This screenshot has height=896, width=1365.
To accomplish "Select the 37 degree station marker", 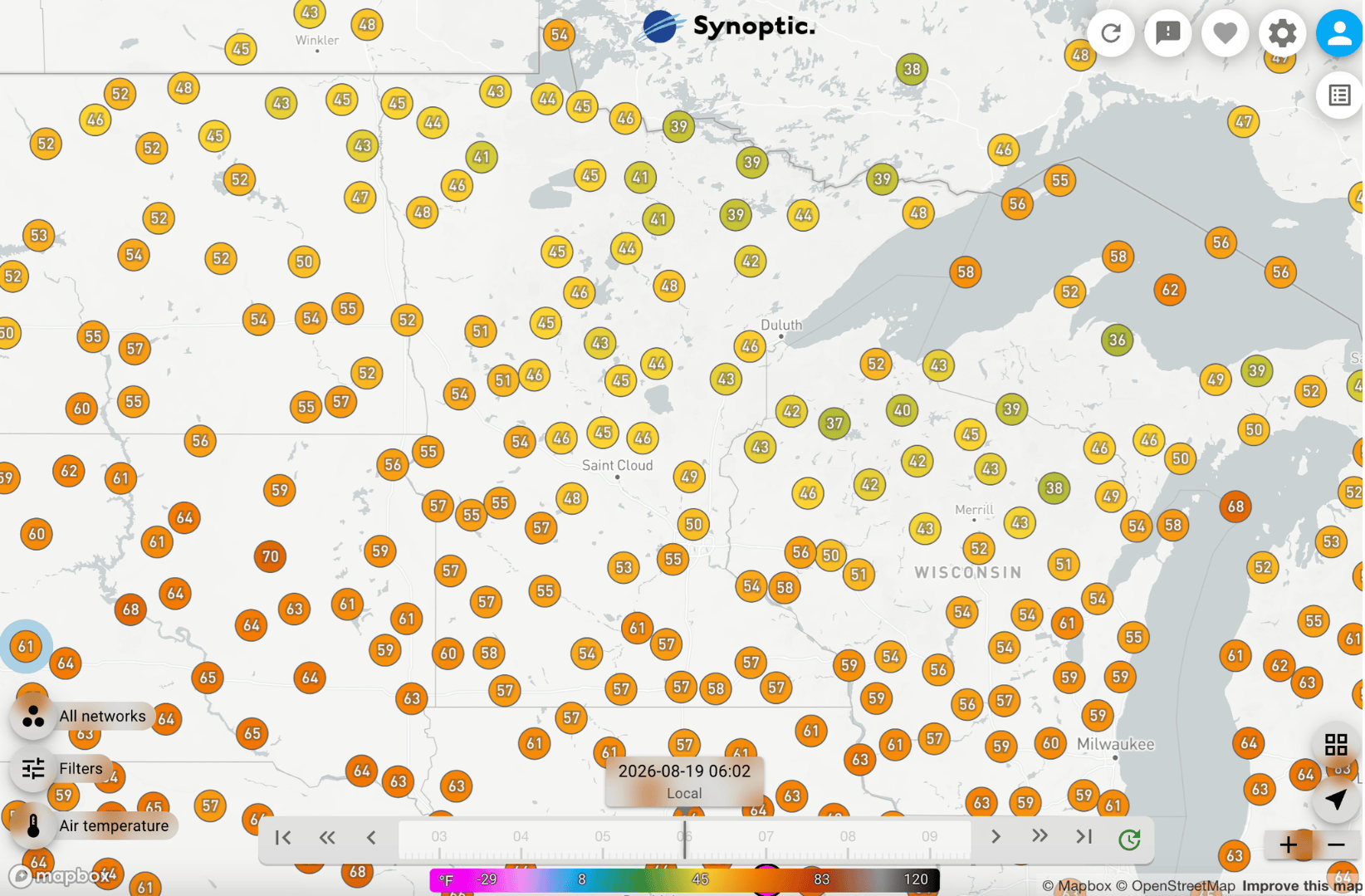I will pyautogui.click(x=834, y=424).
